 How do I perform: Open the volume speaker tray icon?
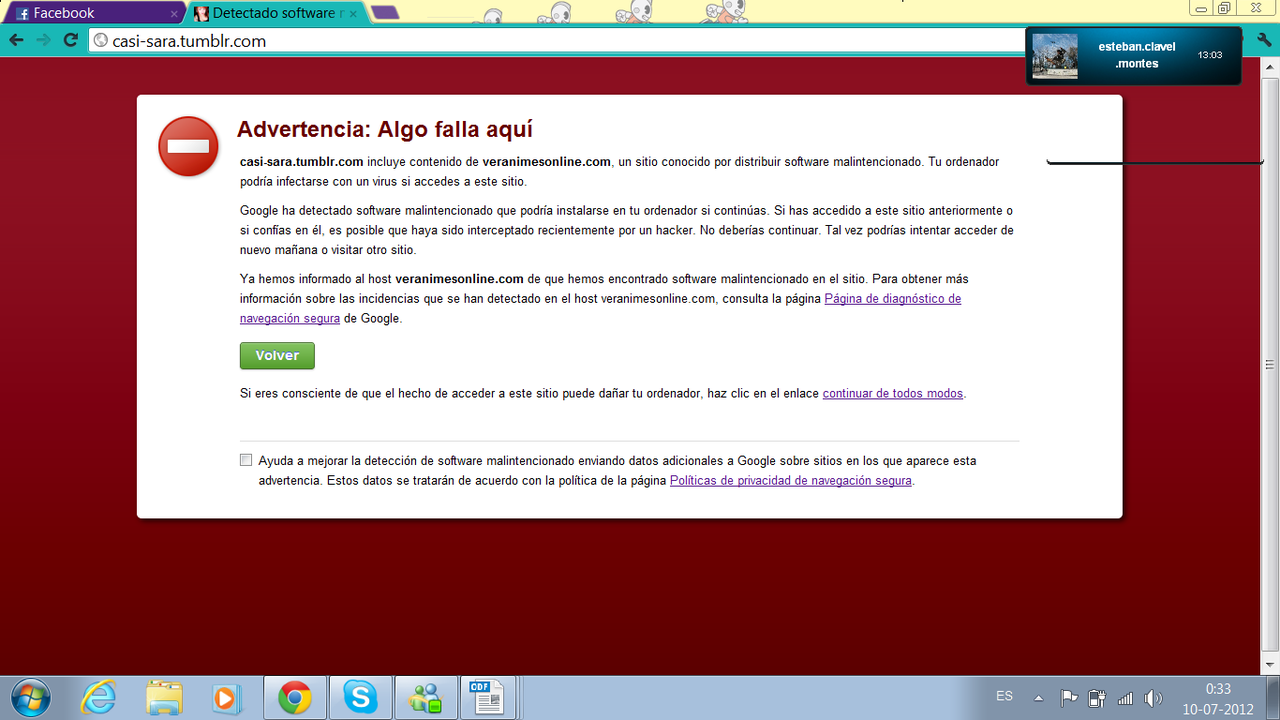coord(1153,698)
